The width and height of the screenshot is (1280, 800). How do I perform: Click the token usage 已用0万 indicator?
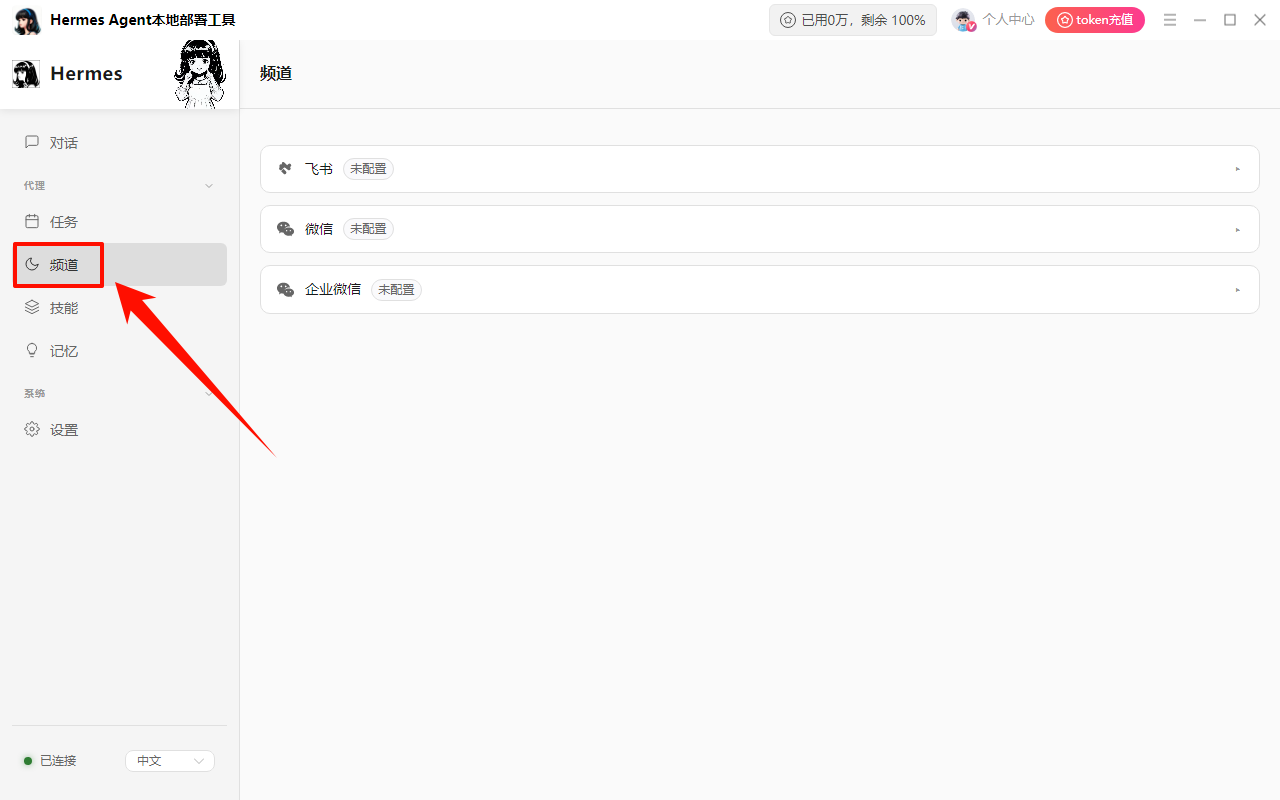pos(853,20)
